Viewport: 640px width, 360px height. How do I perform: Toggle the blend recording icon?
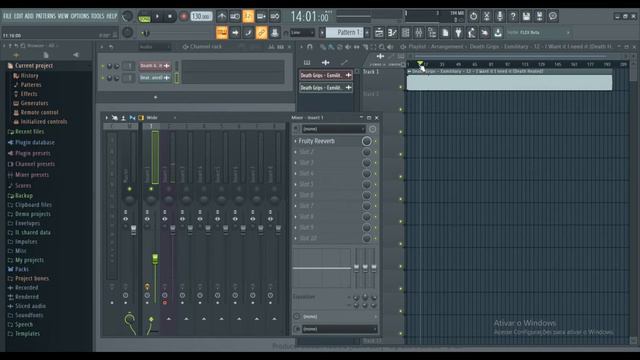(261, 16)
